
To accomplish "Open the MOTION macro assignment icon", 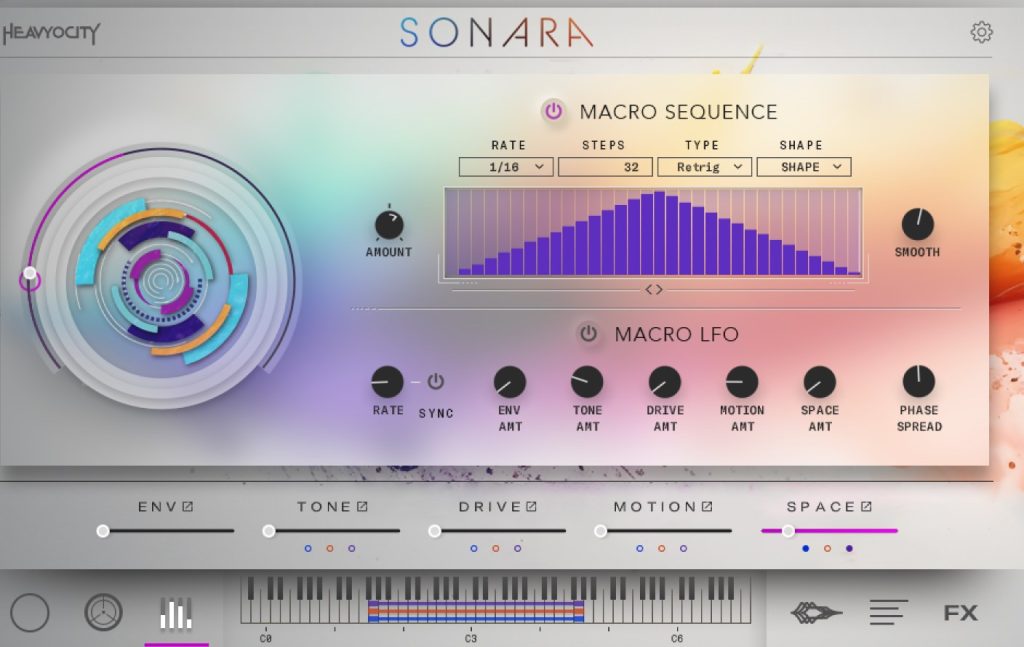I will (x=707, y=507).
